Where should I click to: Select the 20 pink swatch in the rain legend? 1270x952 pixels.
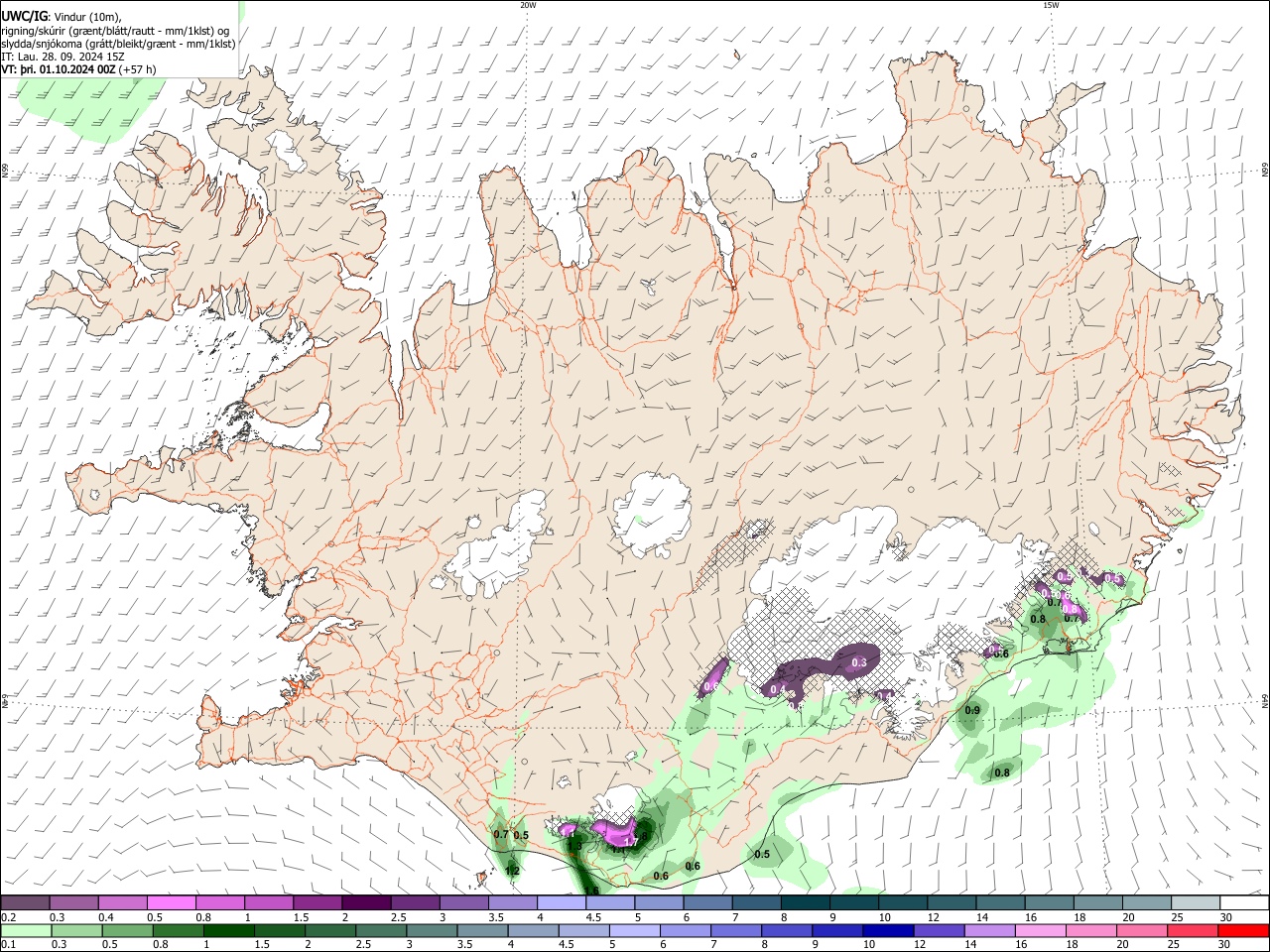1140,931
